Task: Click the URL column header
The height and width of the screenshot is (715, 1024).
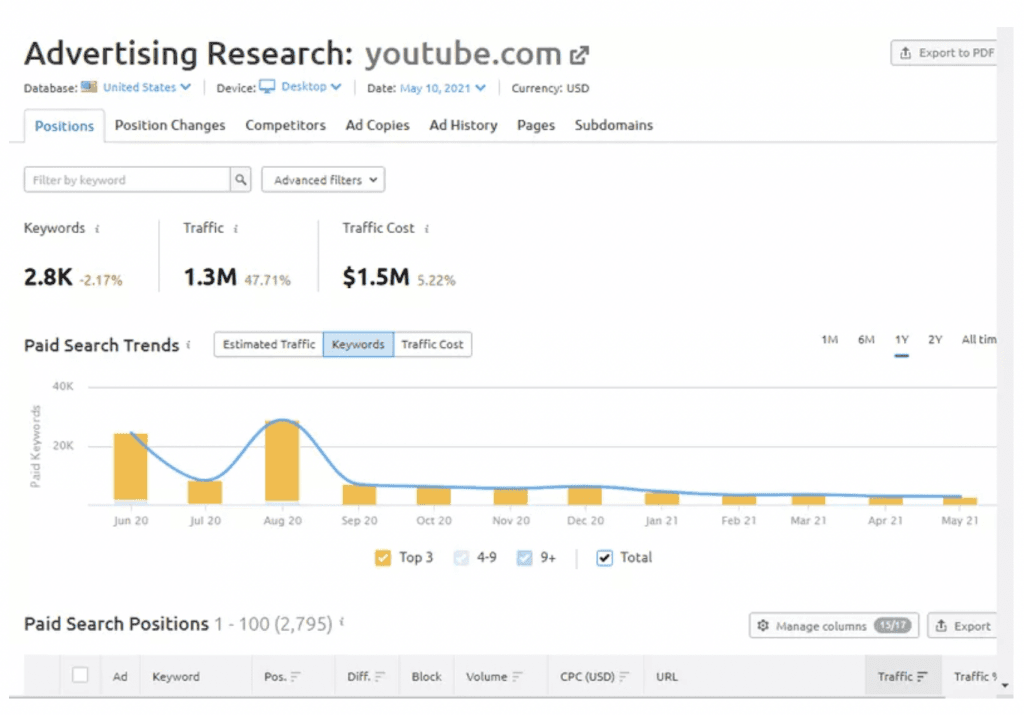Action: (667, 676)
